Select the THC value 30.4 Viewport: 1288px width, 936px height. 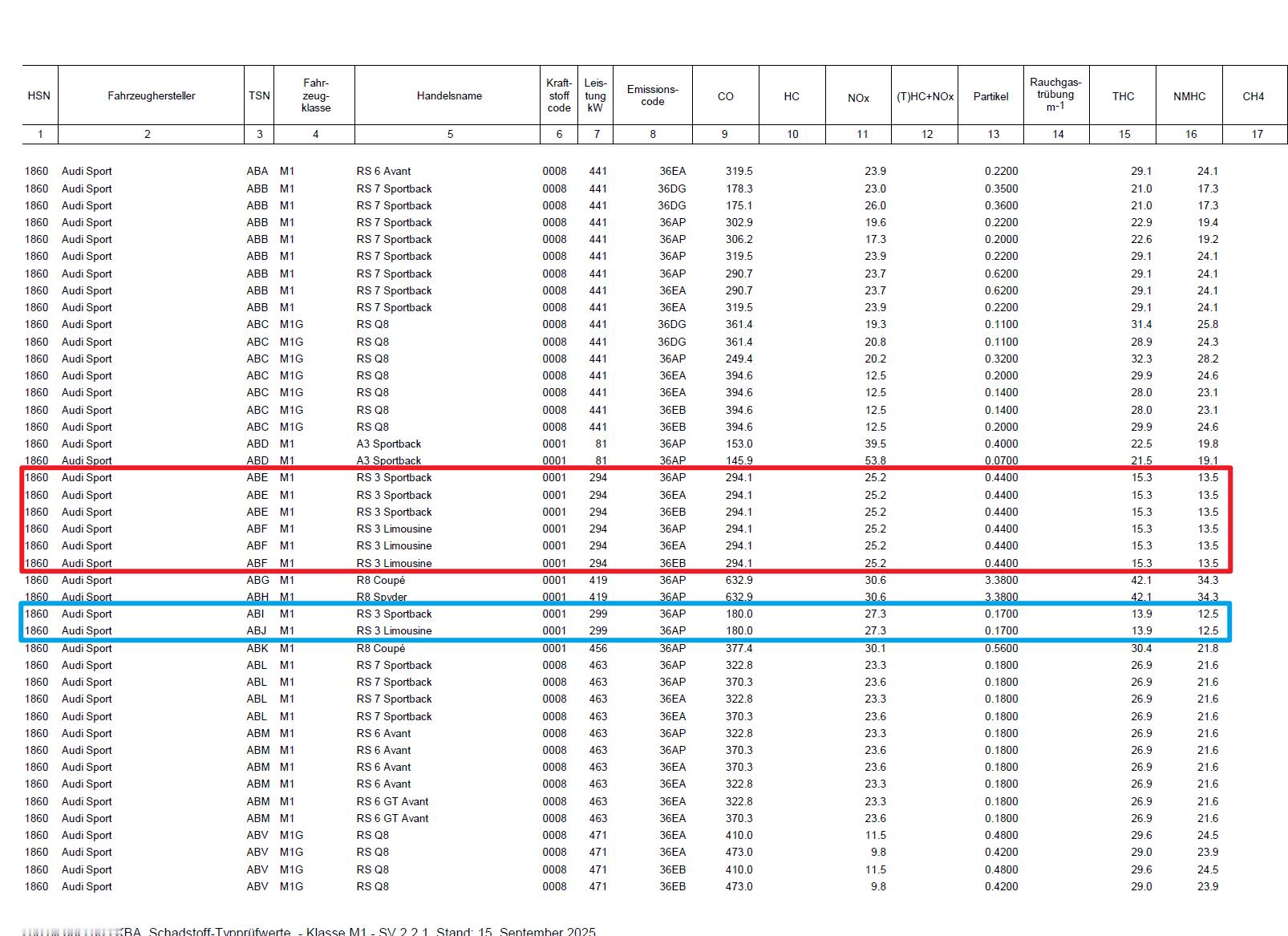pos(1141,648)
